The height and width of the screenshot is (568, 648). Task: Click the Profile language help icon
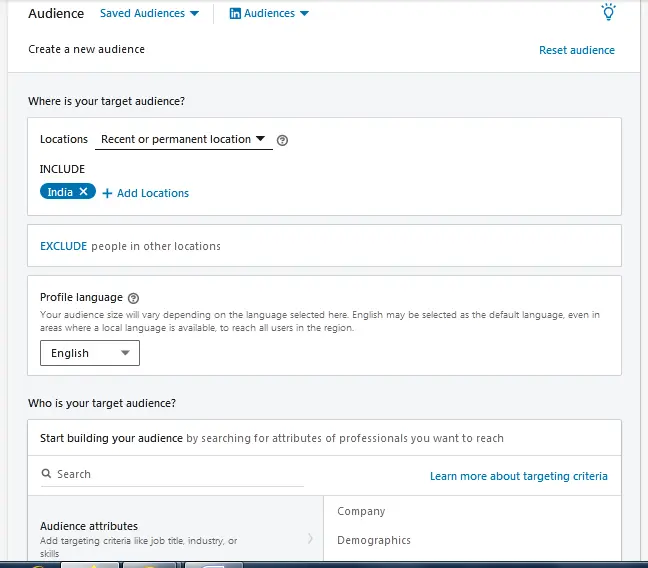(134, 298)
